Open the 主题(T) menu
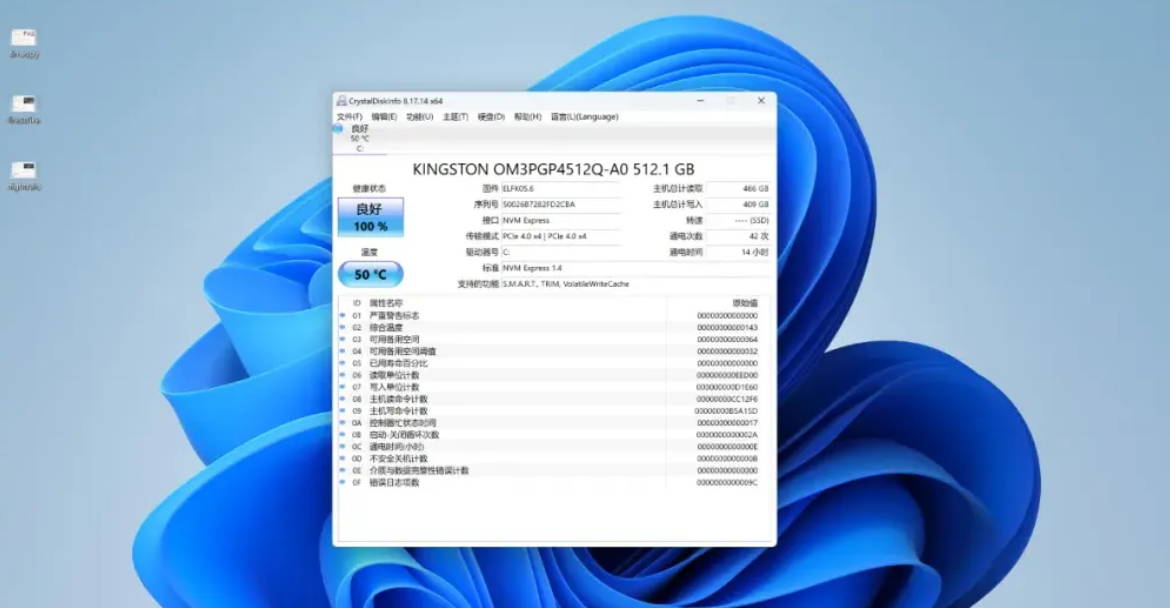The height and width of the screenshot is (608, 1170). (x=455, y=117)
